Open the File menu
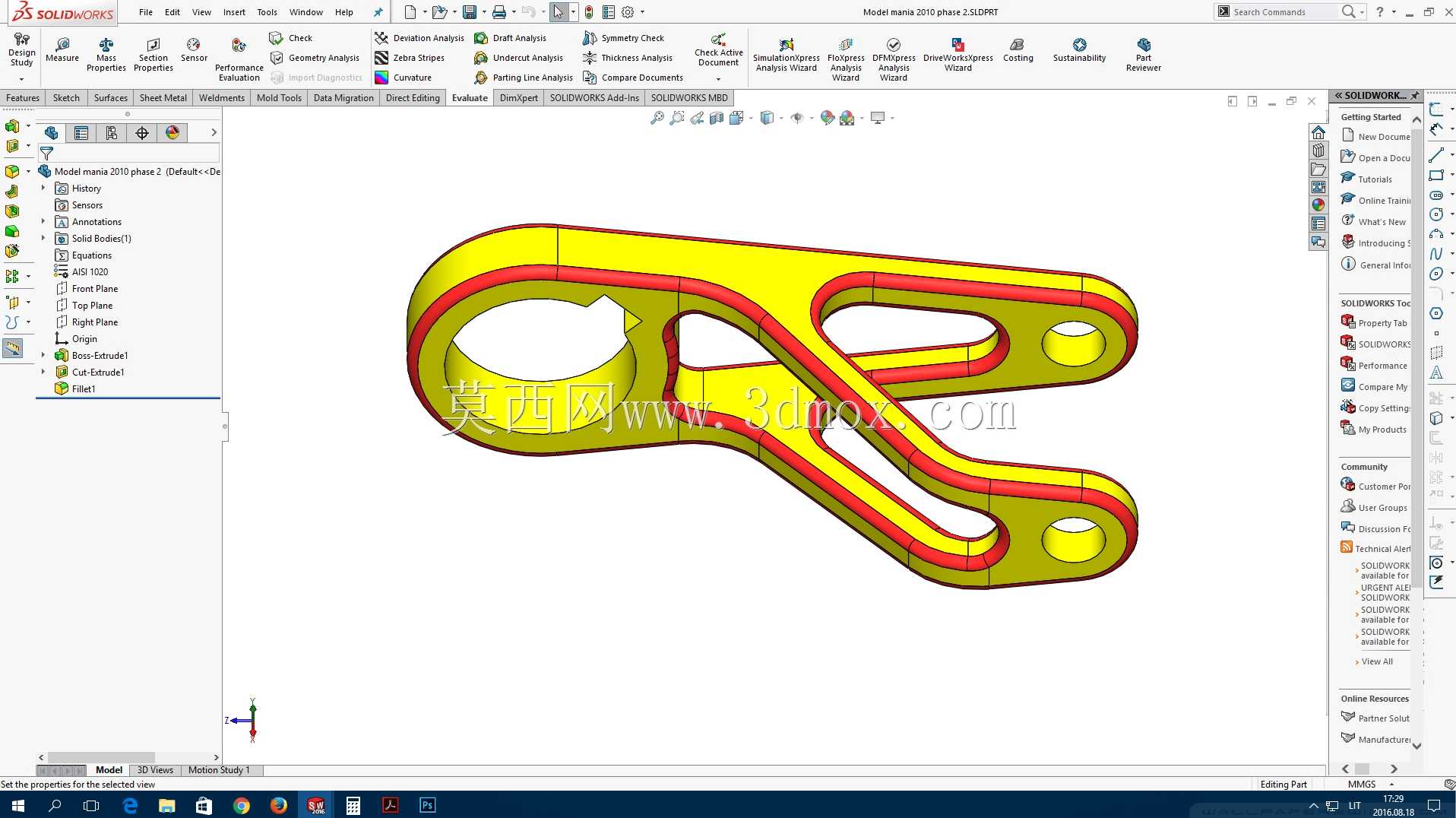 [146, 12]
